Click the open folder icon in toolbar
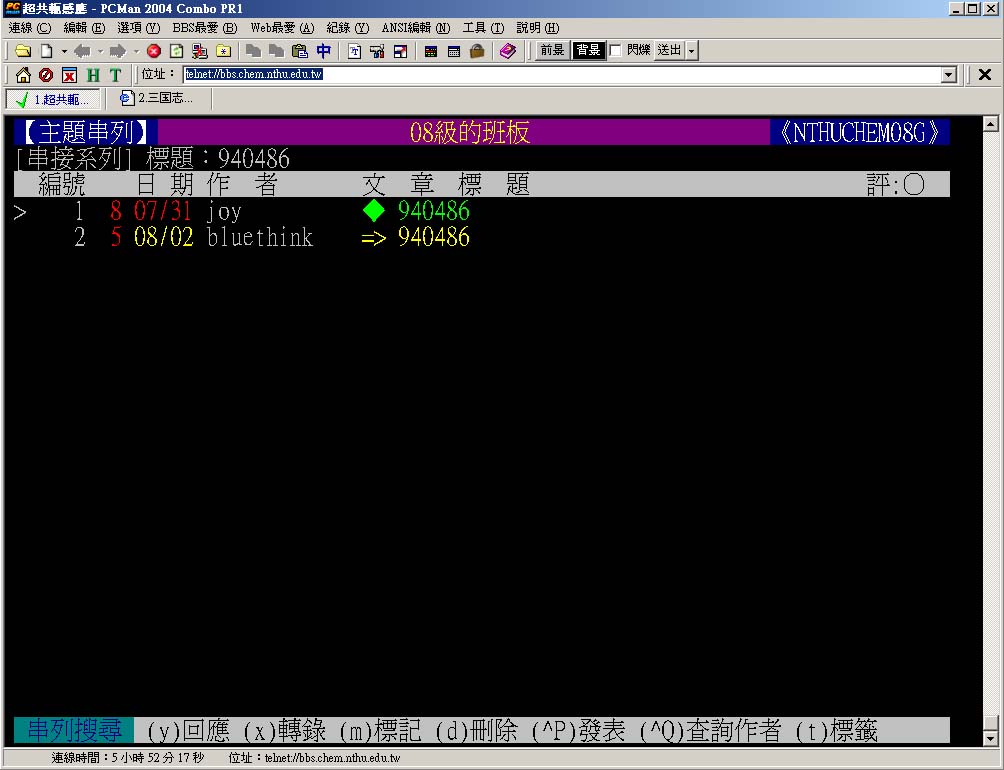This screenshot has width=1004, height=770. click(22, 51)
